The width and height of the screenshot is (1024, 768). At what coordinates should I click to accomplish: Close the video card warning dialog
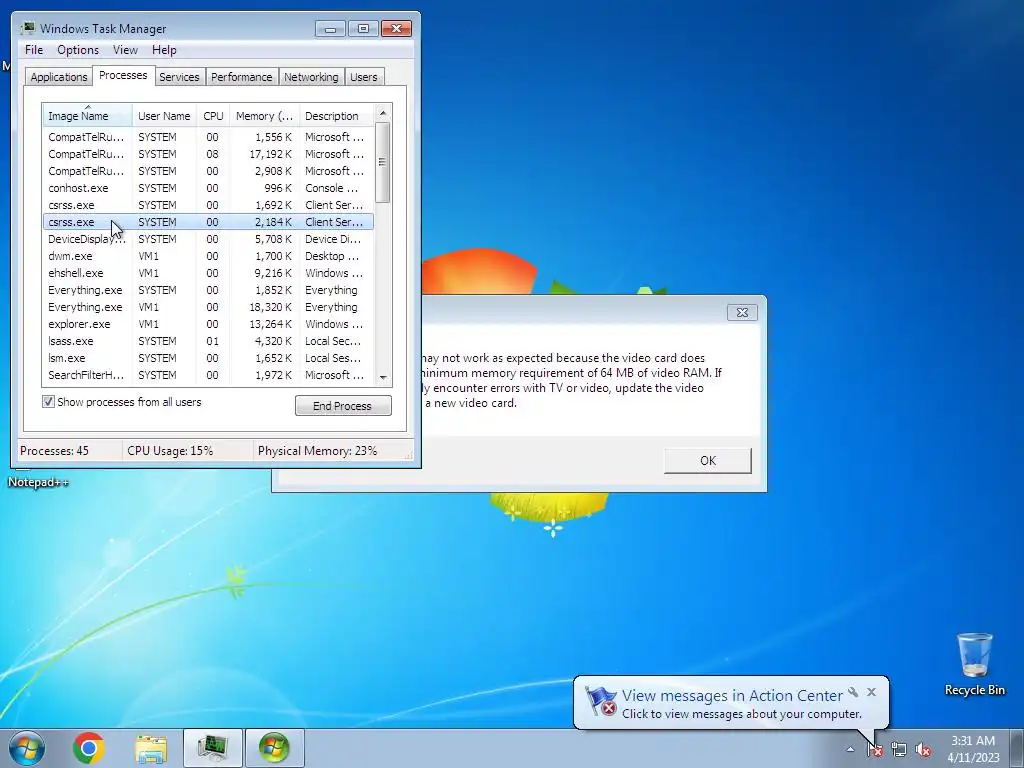click(743, 312)
